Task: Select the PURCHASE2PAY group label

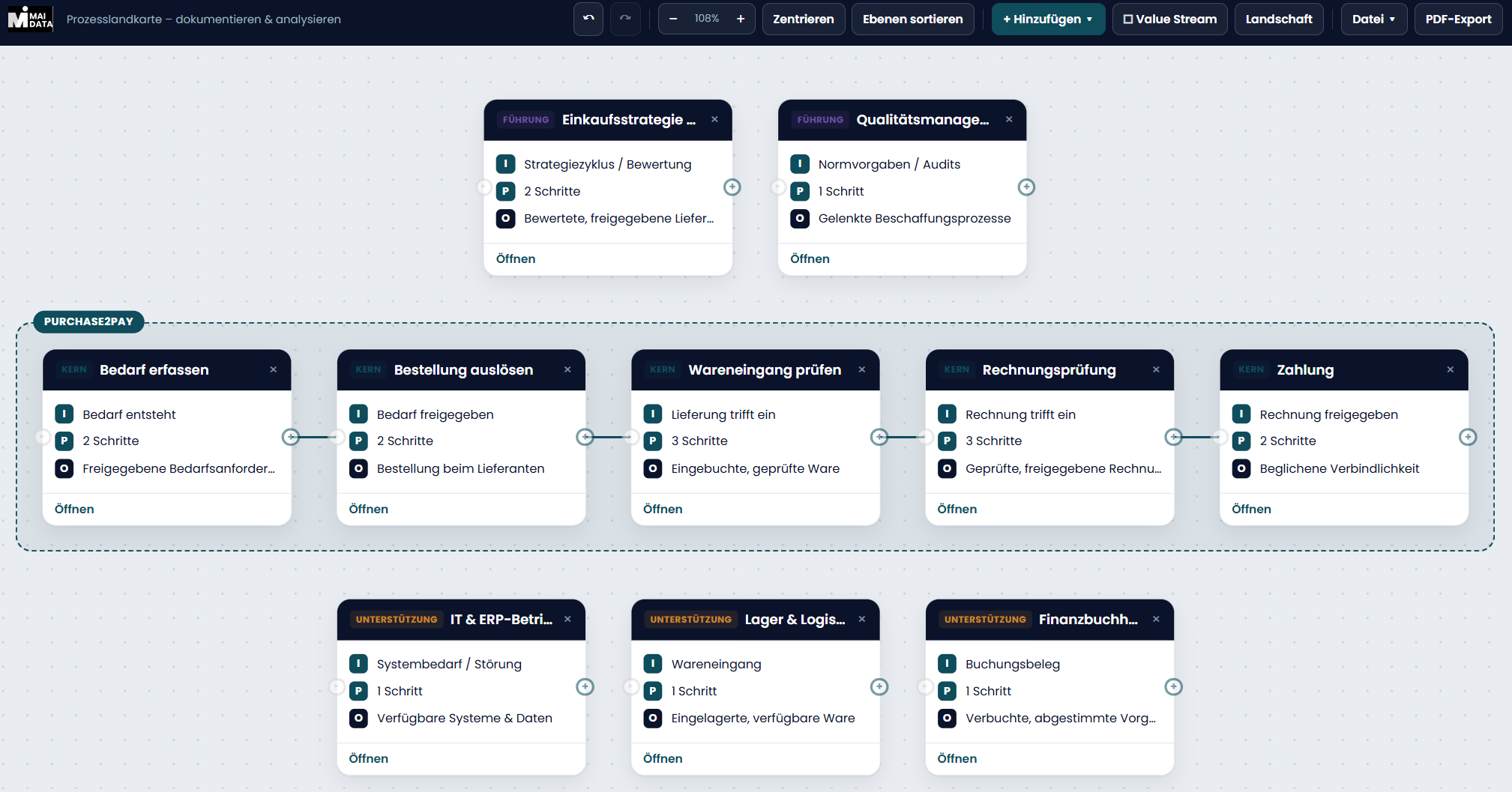Action: point(88,321)
